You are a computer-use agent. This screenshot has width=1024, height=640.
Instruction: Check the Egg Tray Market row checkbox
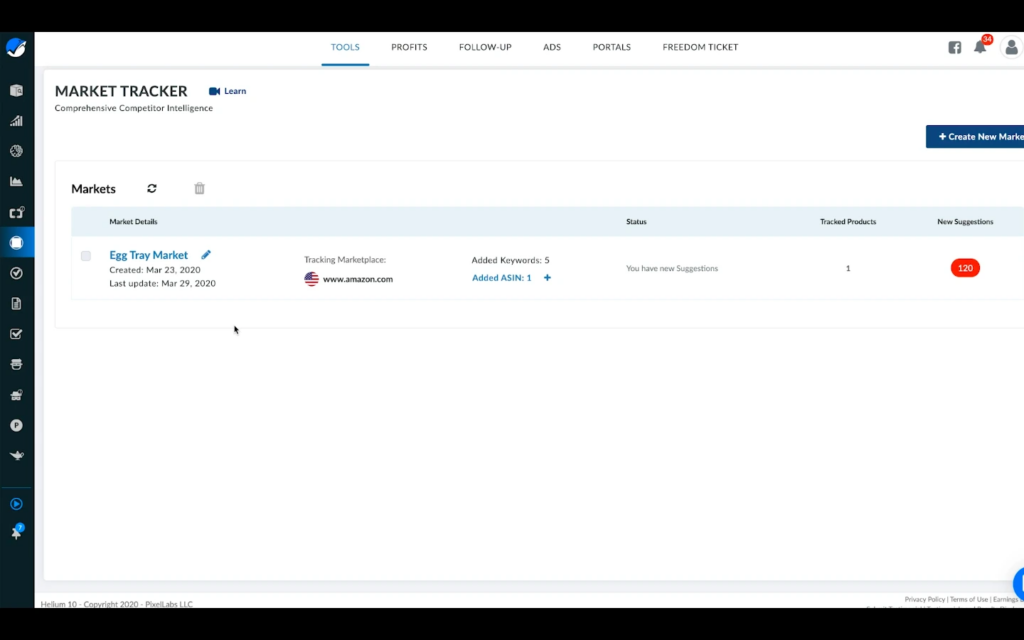(86, 256)
